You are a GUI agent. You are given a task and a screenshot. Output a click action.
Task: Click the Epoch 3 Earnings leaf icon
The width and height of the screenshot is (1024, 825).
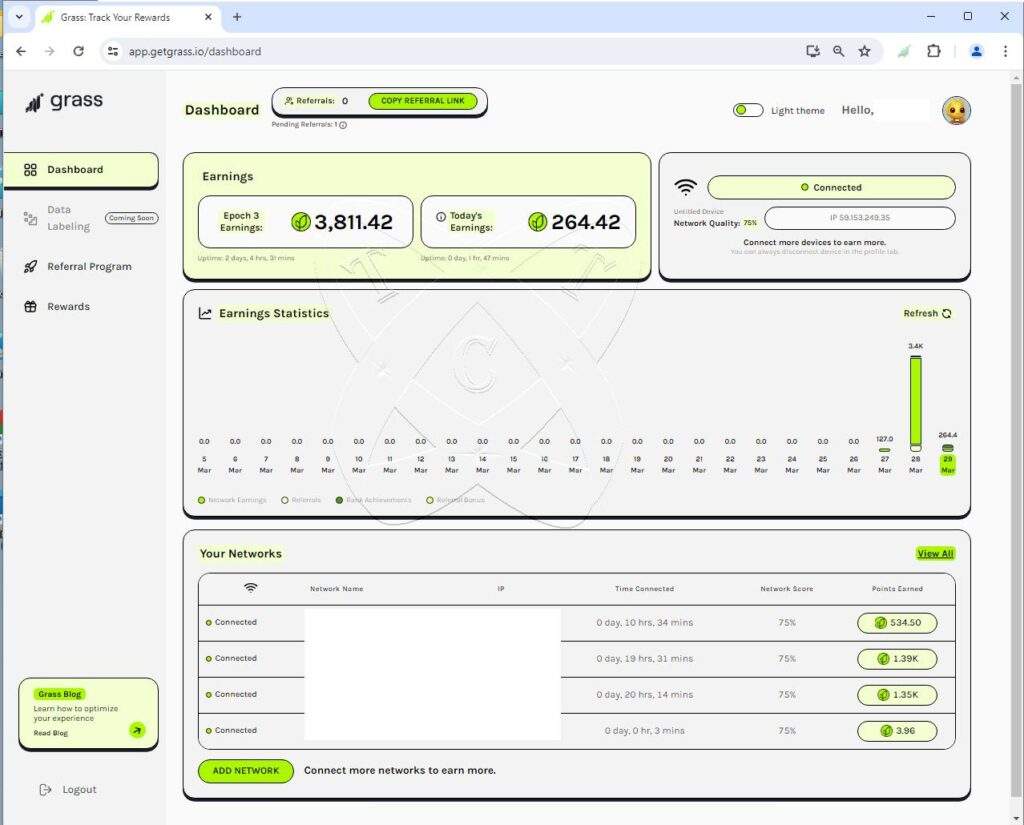click(x=300, y=222)
